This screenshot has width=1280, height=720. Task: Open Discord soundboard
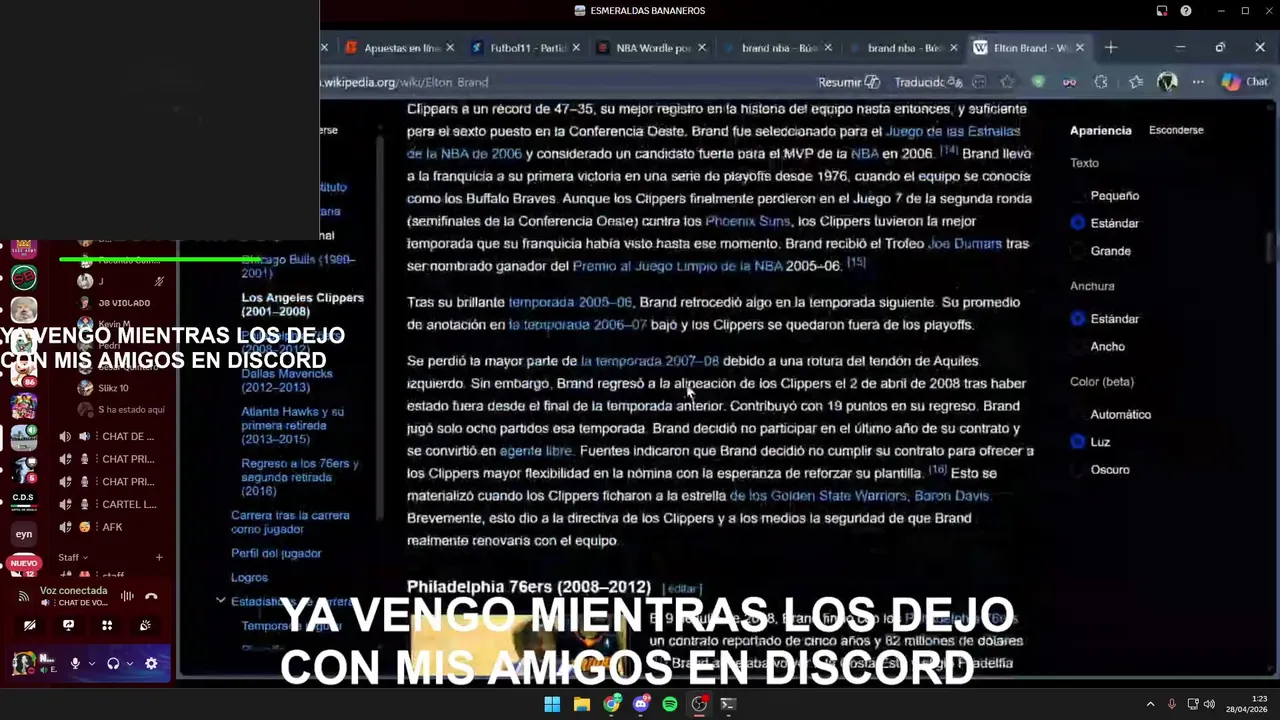145,625
